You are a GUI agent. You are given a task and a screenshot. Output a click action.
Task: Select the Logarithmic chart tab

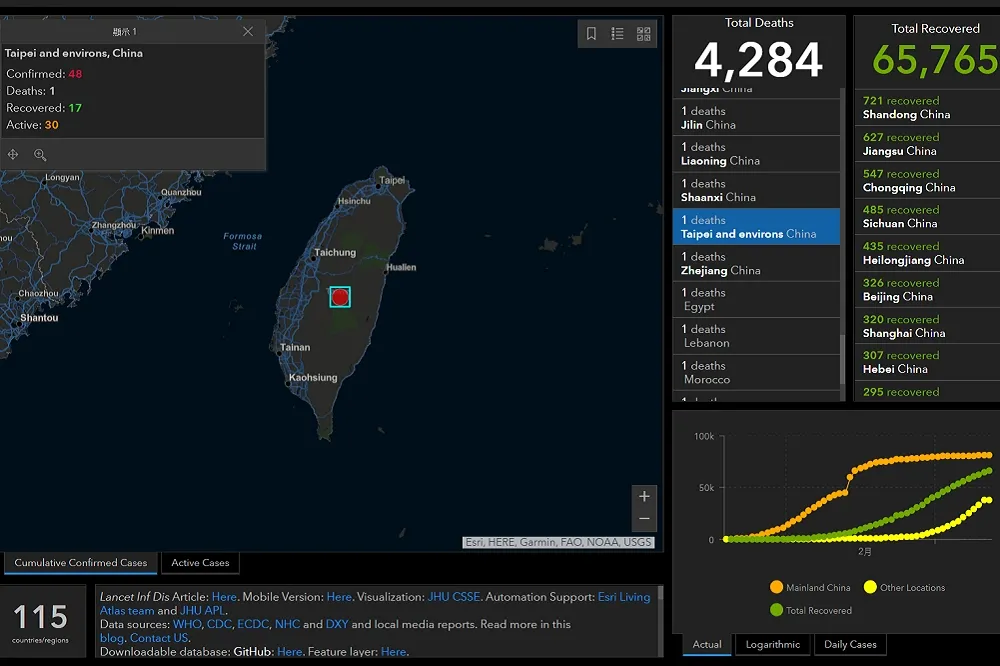[773, 644]
